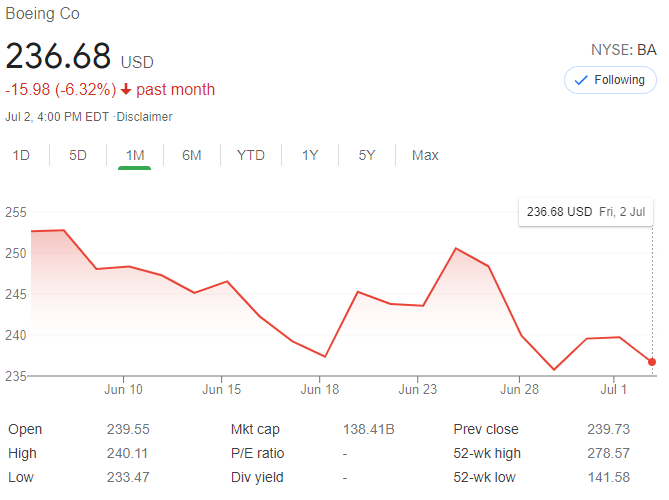This screenshot has width=669, height=500.
Task: Click the past month label
Action: tap(175, 90)
